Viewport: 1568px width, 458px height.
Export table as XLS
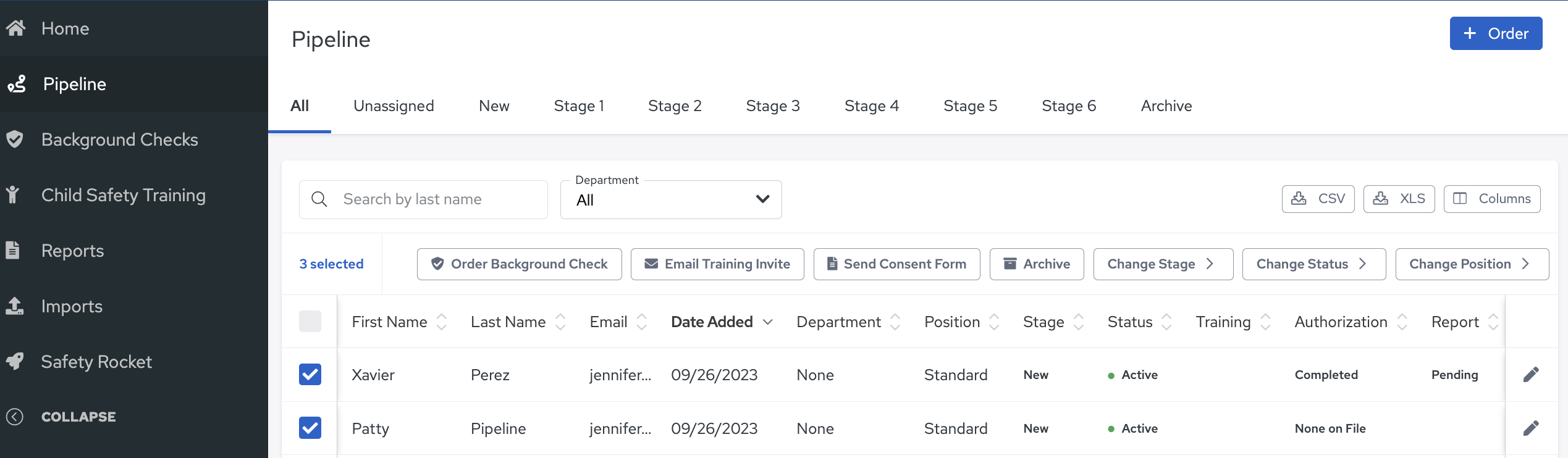(x=1399, y=199)
